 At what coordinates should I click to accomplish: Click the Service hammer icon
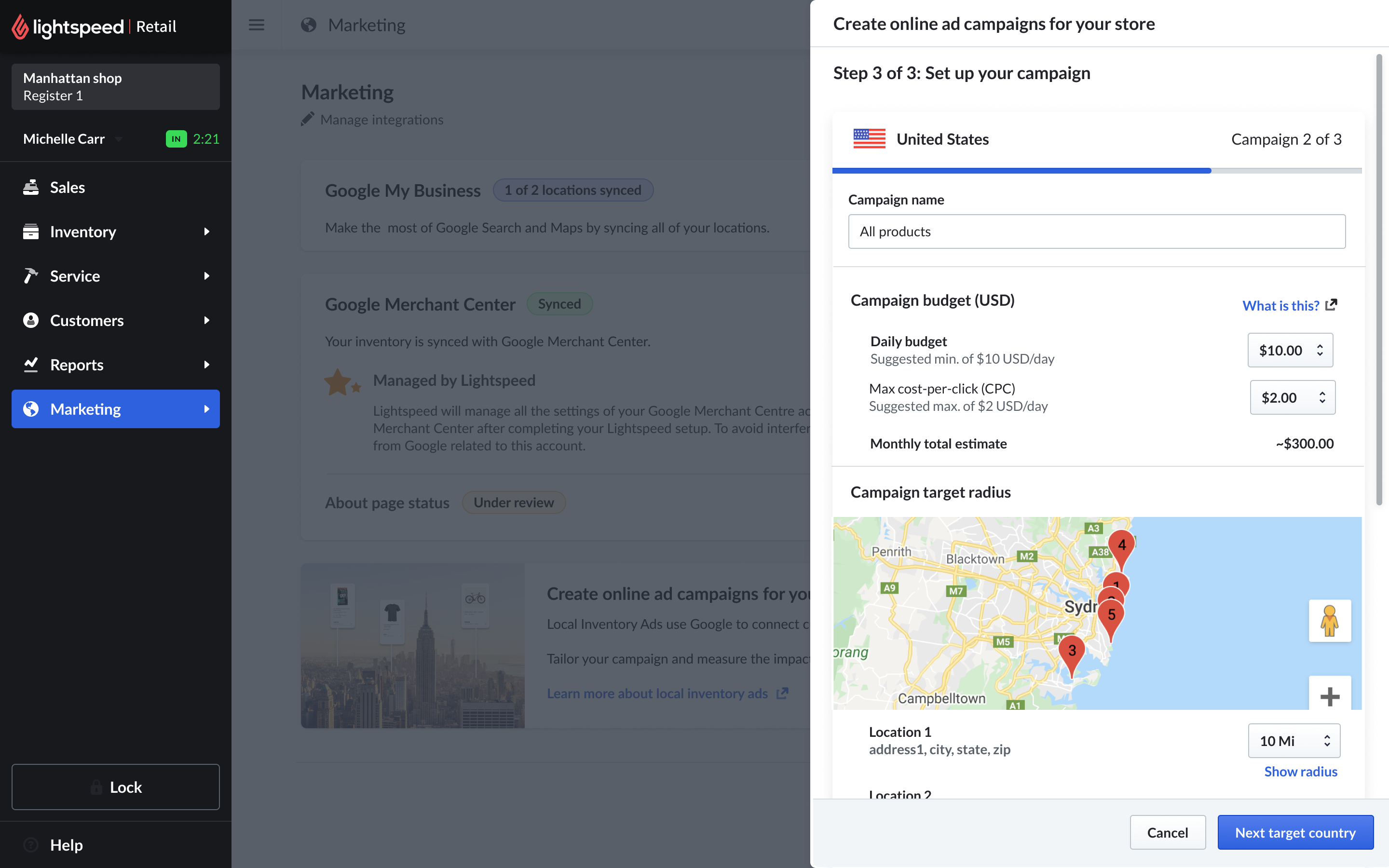coord(31,275)
